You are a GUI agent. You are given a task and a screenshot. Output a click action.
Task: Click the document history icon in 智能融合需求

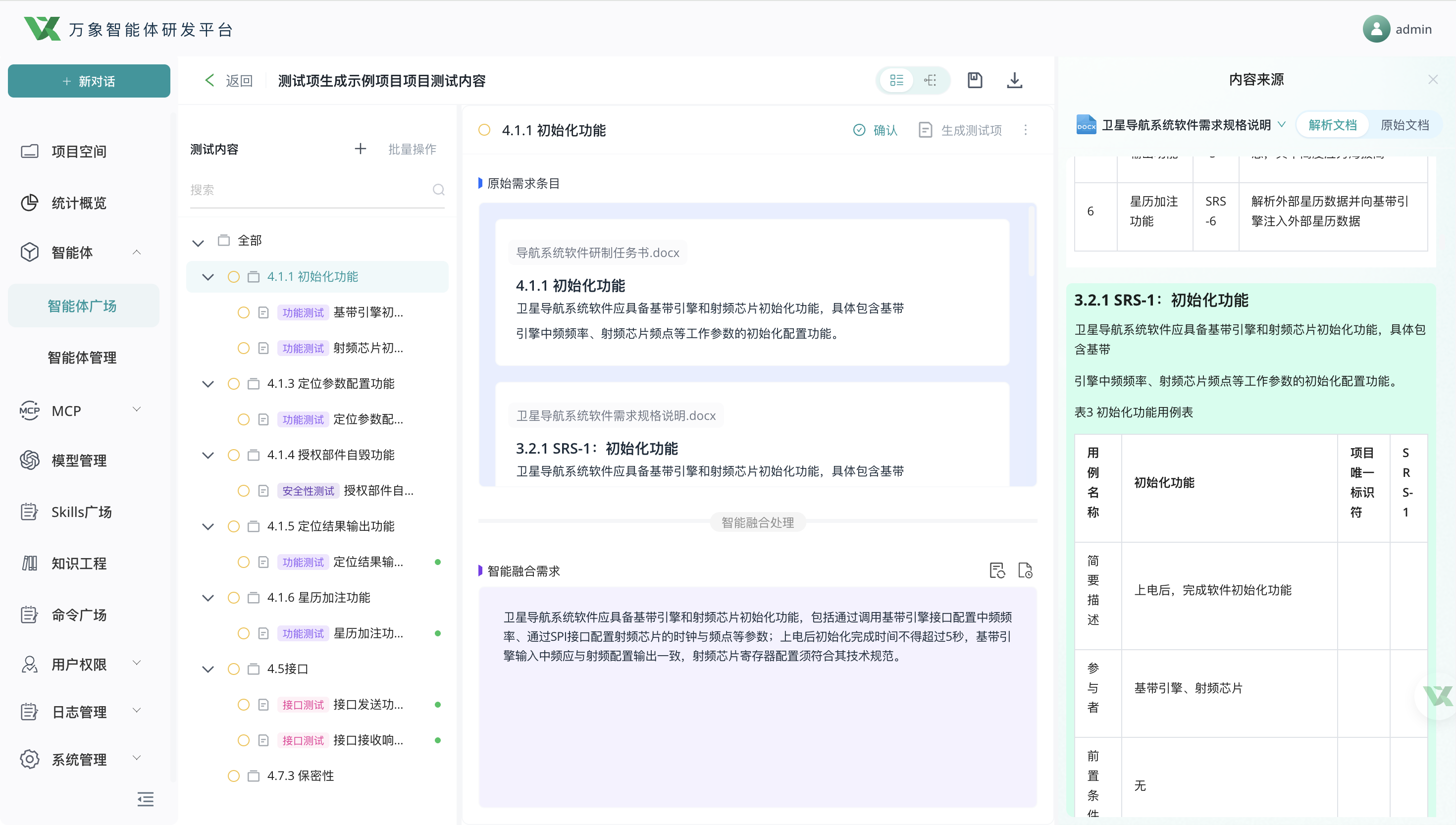pyautogui.click(x=1026, y=570)
